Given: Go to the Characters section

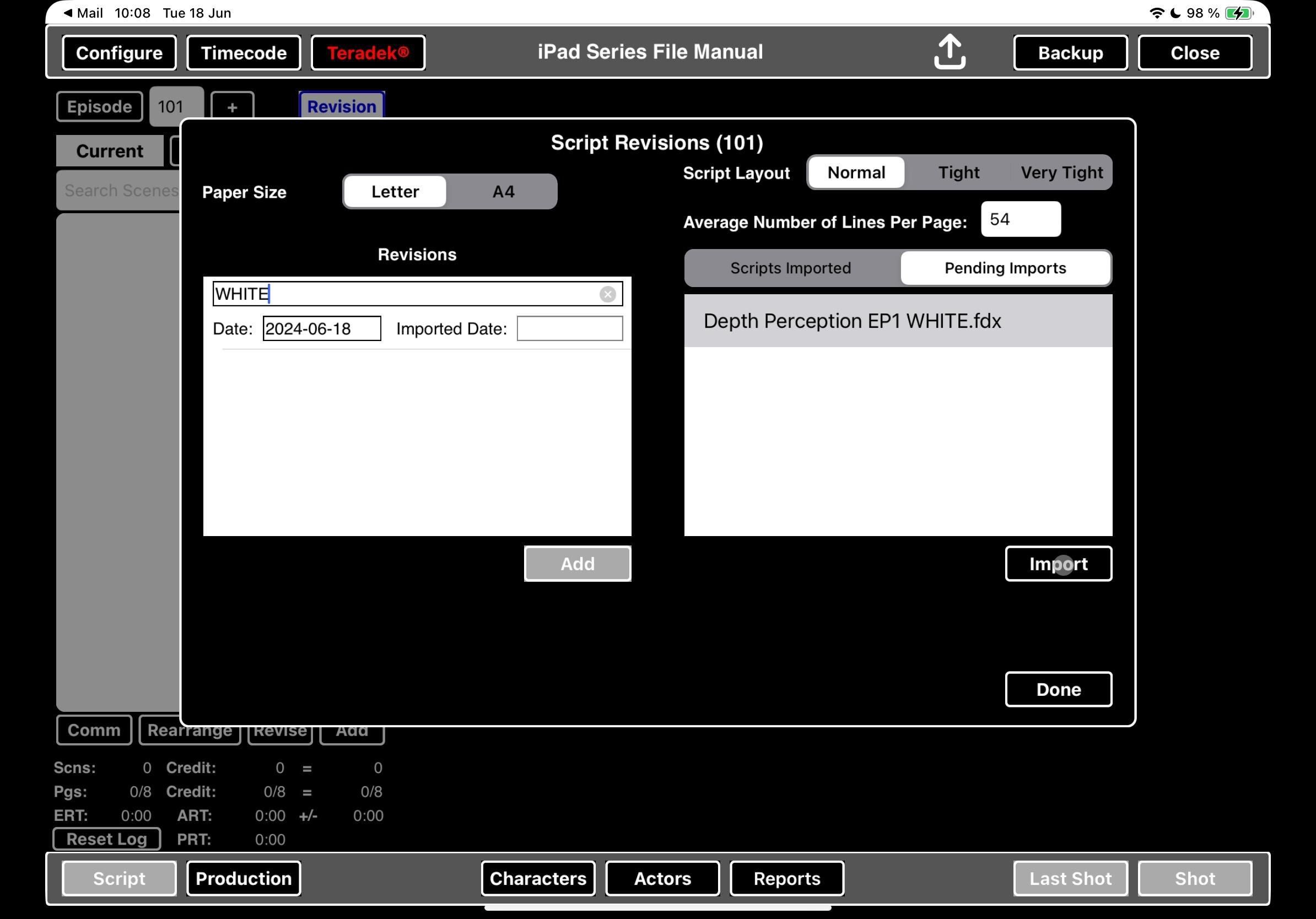Looking at the screenshot, I should (x=537, y=878).
